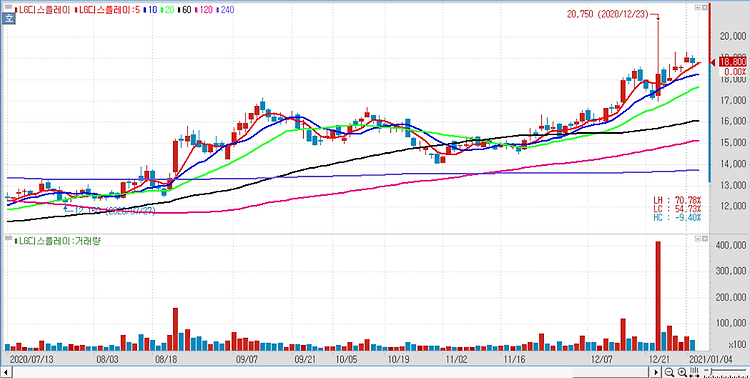This screenshot has height=378, width=750.
Task: Click the zoom out magnifier icon
Action: (x=670, y=372)
